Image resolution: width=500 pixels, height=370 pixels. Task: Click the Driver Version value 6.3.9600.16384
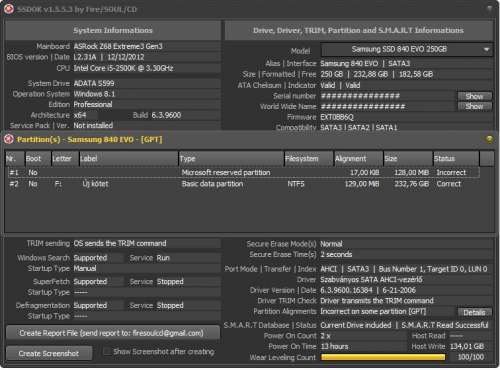pyautogui.click(x=346, y=290)
